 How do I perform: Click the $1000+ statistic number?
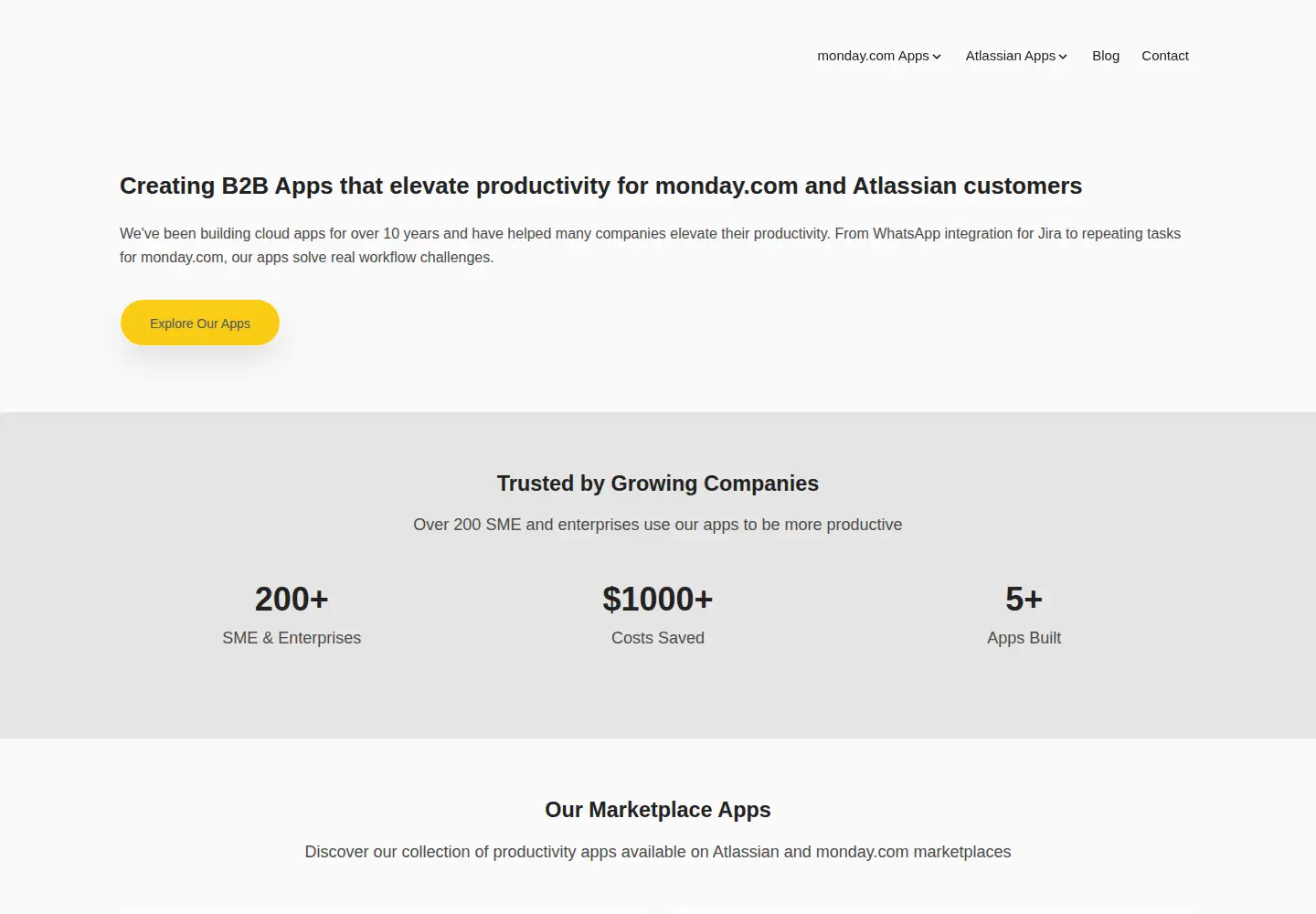pos(658,600)
